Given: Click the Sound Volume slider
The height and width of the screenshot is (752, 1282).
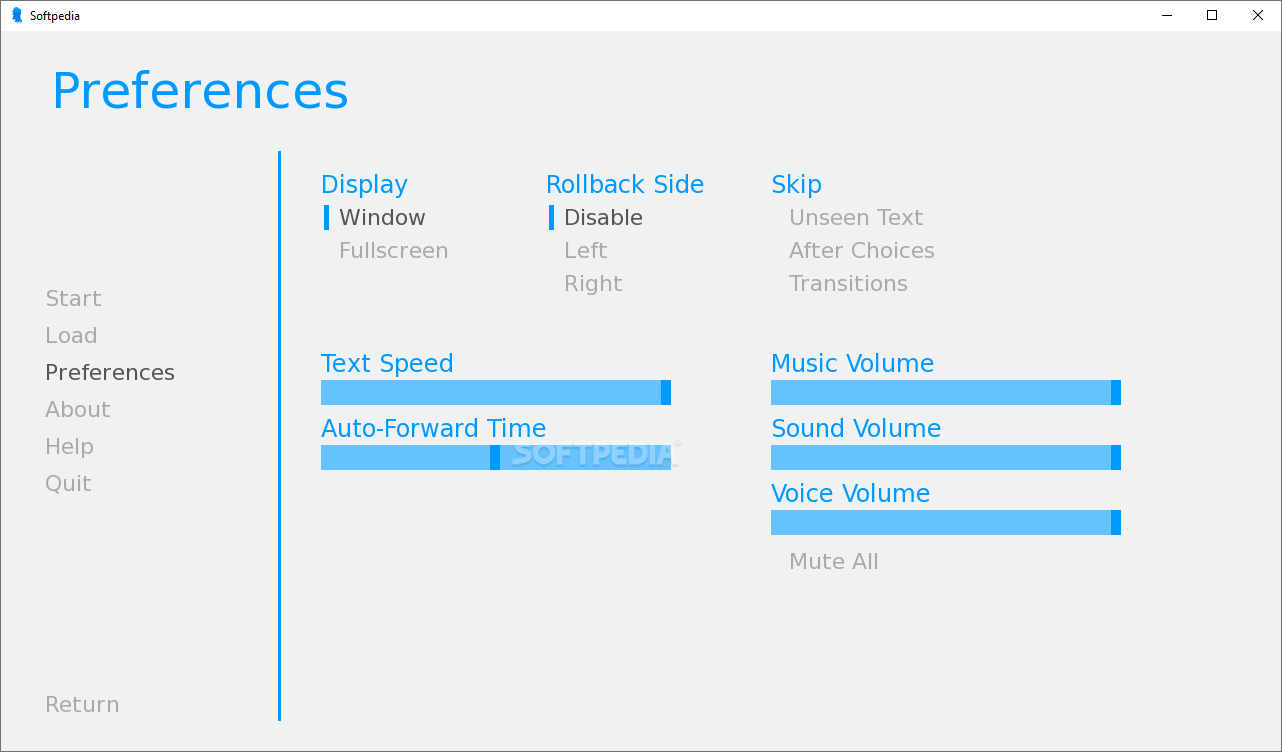Looking at the screenshot, I should tap(946, 457).
